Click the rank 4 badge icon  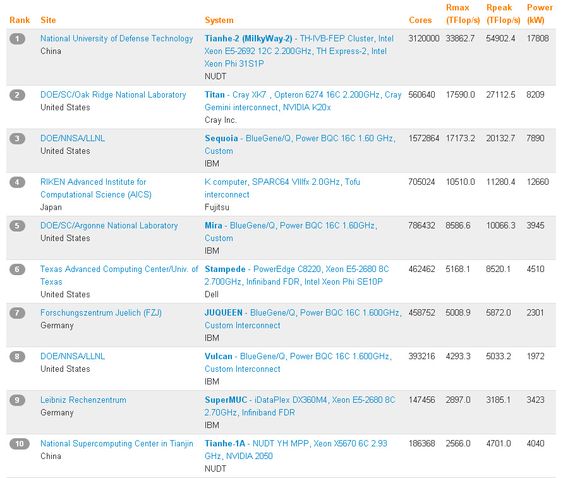tap(17, 182)
